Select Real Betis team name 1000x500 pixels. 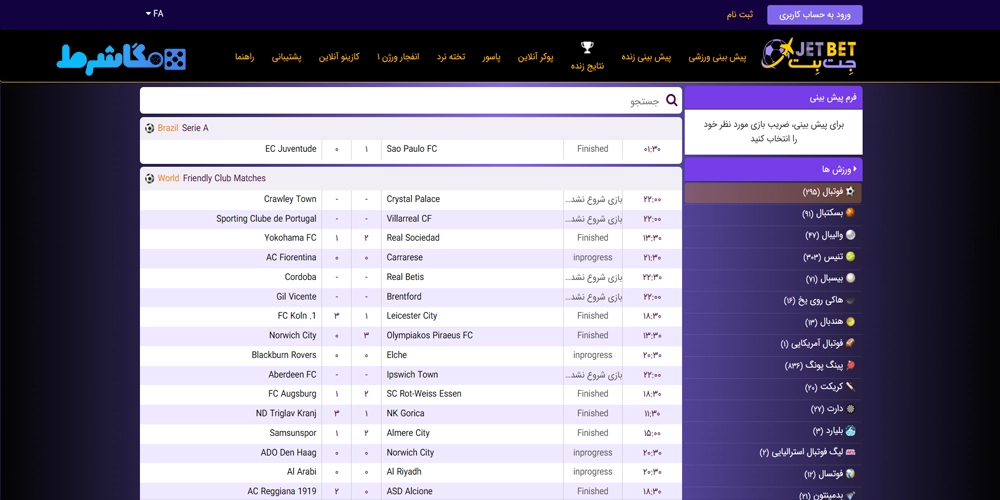pyautogui.click(x=405, y=277)
